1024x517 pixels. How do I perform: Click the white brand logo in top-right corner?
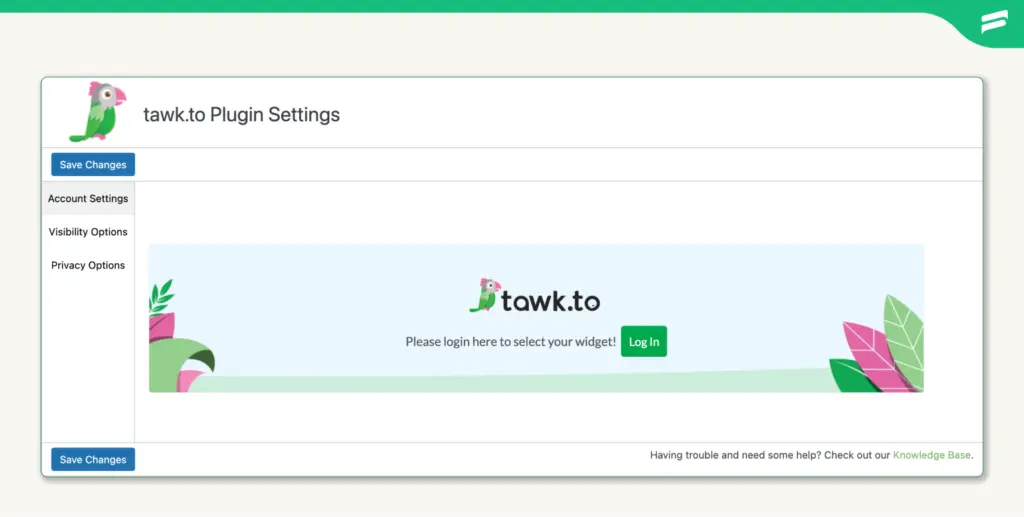(x=994, y=22)
